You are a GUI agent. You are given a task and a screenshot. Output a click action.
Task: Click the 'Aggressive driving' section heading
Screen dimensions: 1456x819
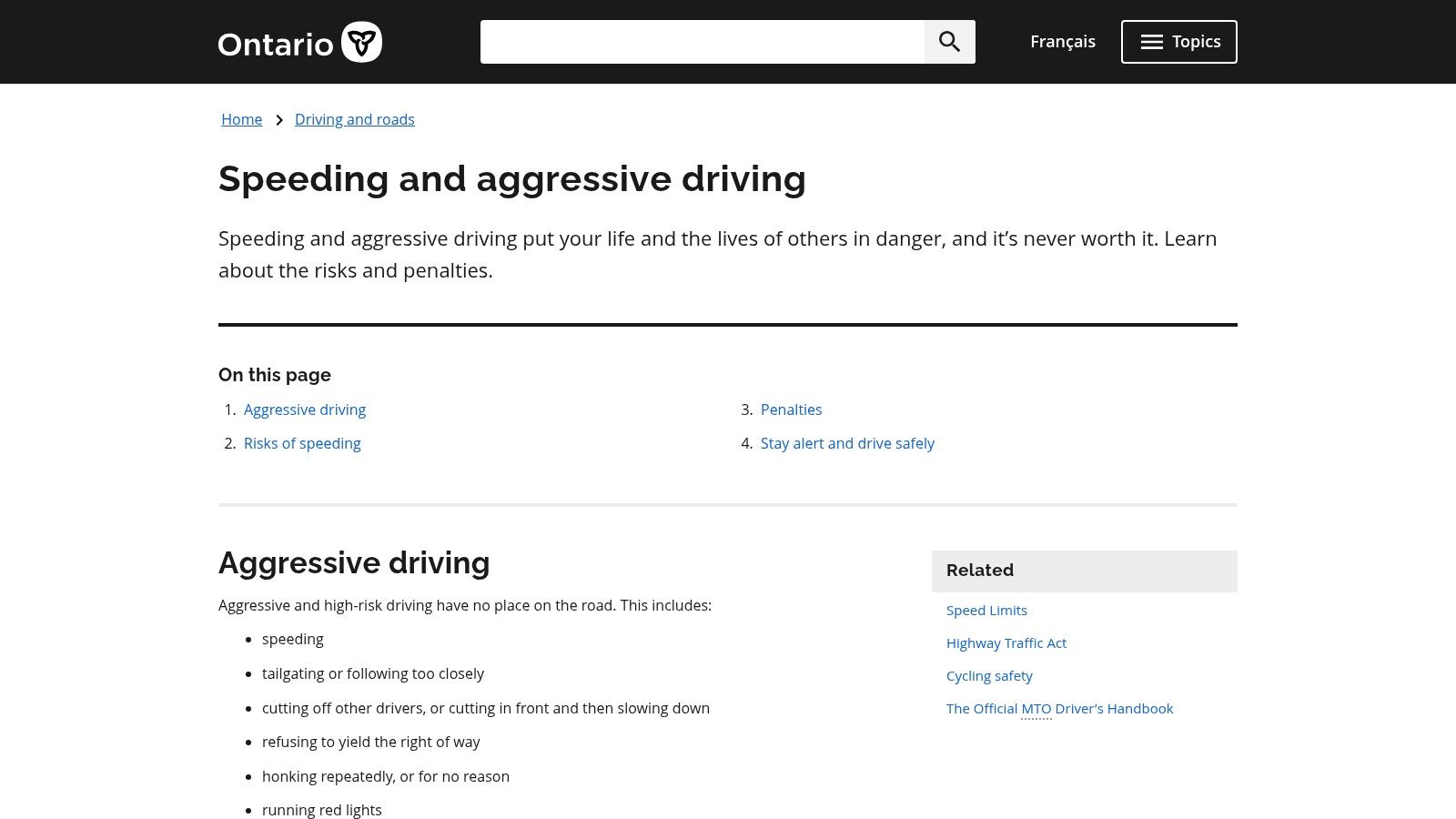(354, 562)
